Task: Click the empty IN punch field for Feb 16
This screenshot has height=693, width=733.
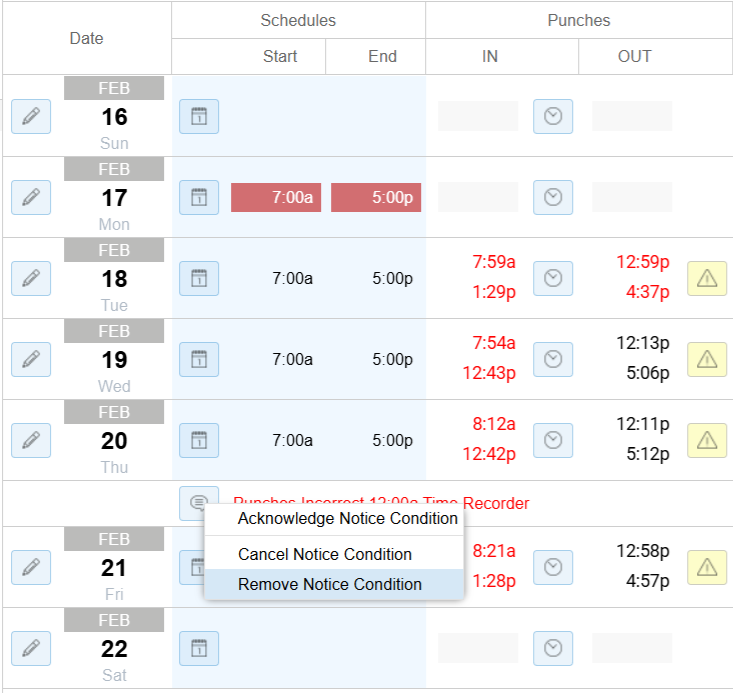Action: coord(478,116)
